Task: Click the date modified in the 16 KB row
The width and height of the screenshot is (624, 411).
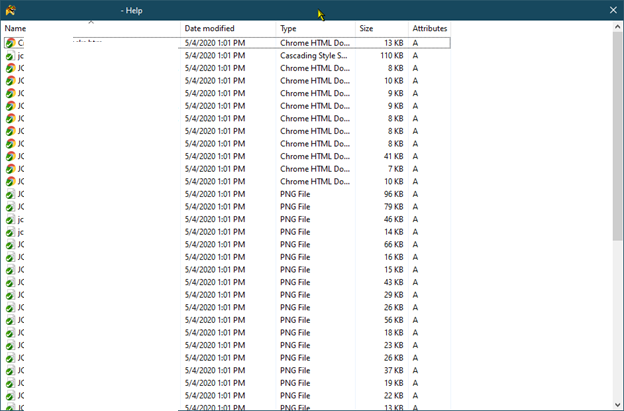Action: click(215, 257)
